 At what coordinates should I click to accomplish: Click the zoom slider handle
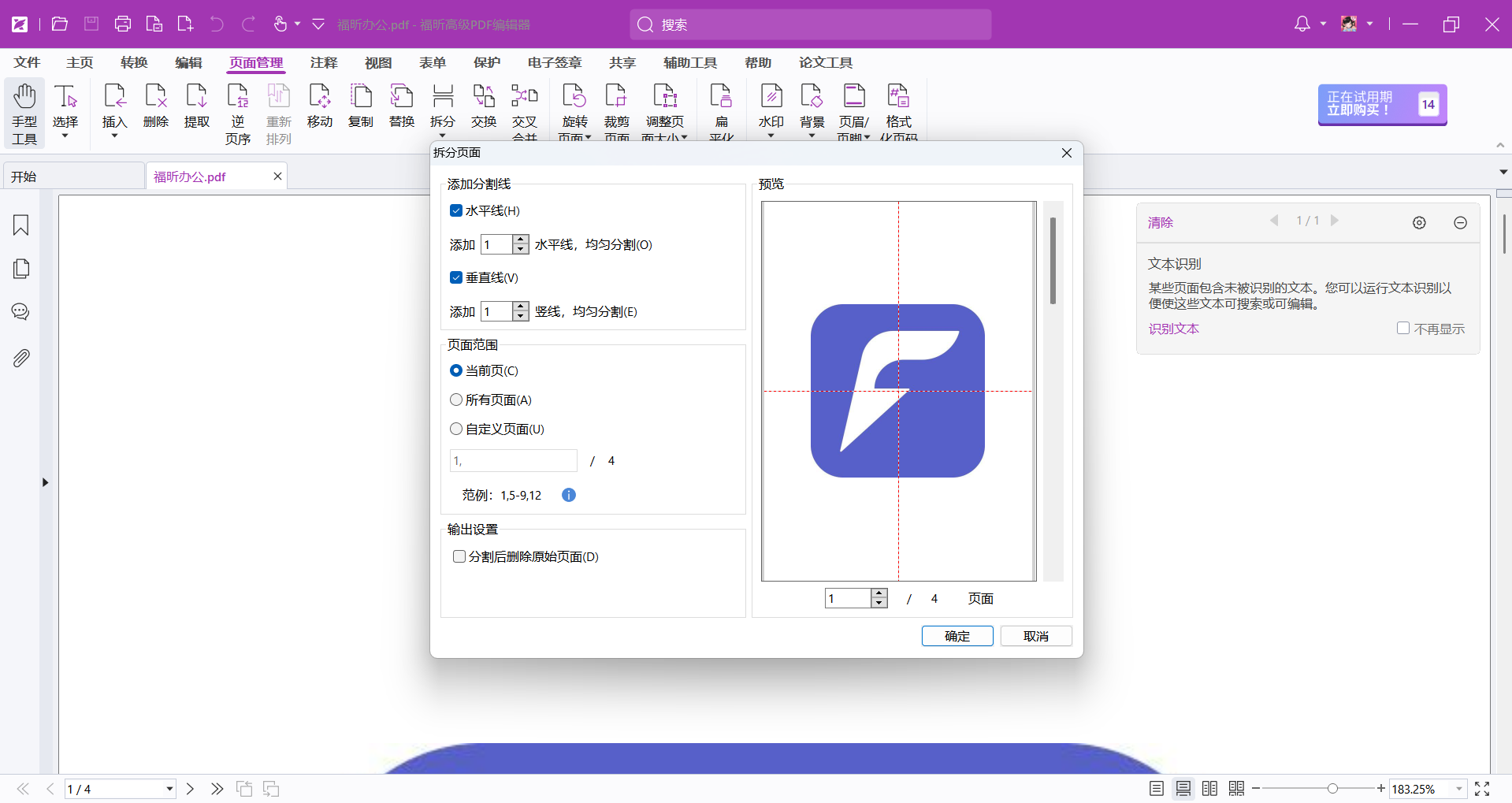pyautogui.click(x=1332, y=789)
